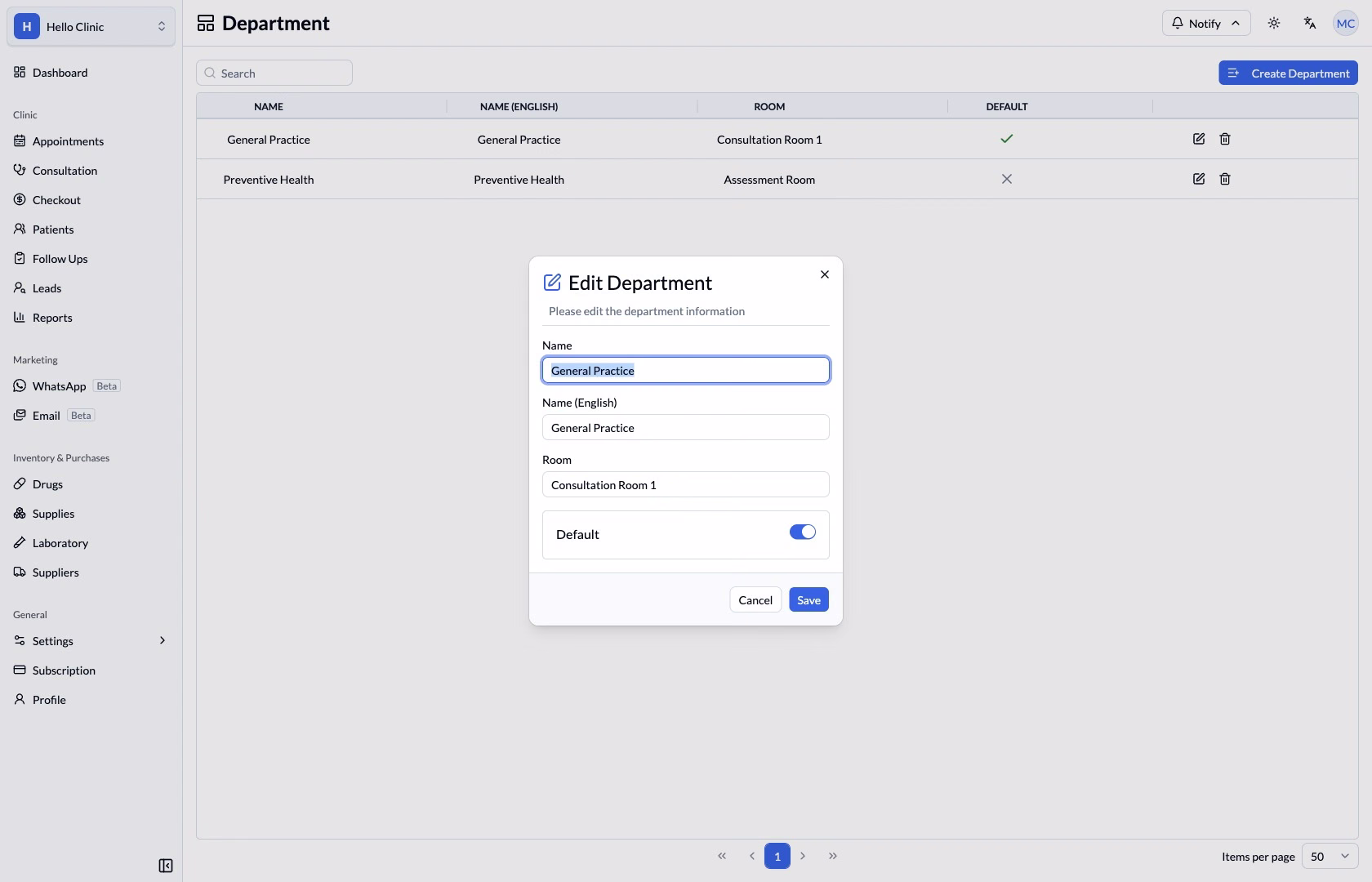
Task: Open the Items per page dropdown
Action: (1330, 856)
